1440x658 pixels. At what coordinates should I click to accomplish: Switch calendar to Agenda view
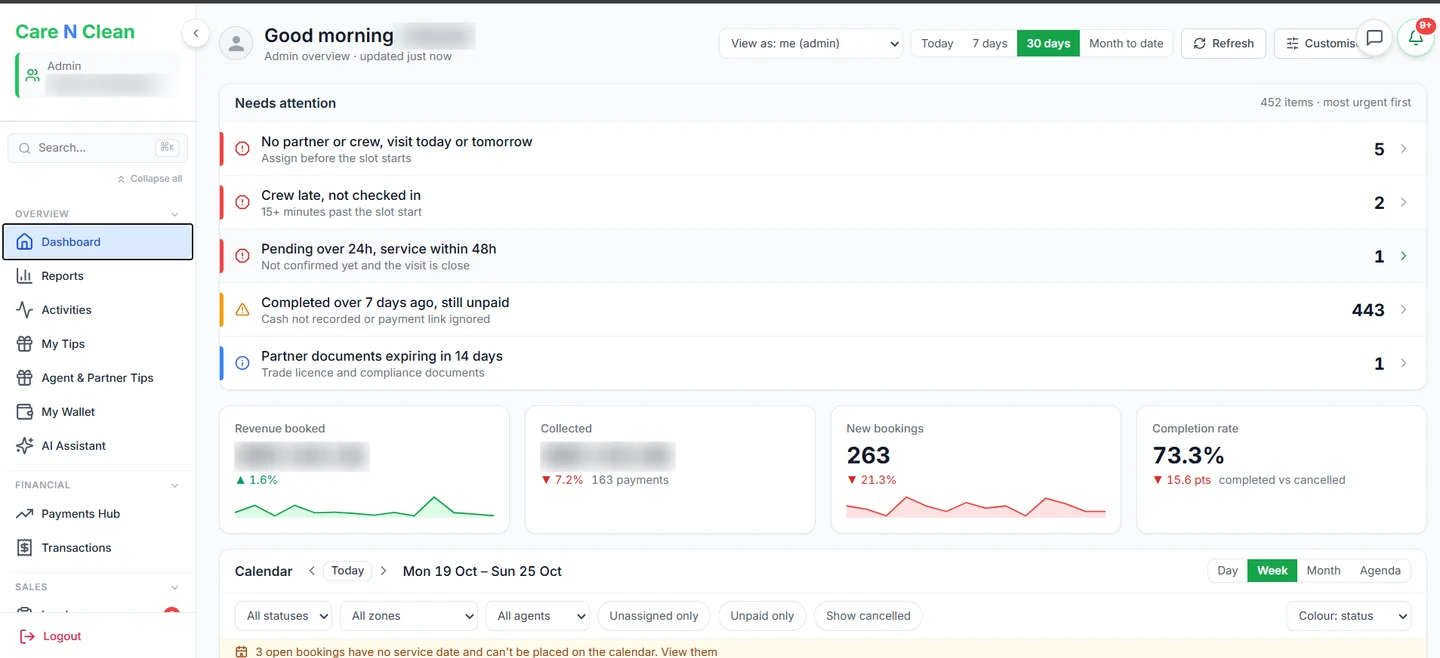tap(1380, 570)
